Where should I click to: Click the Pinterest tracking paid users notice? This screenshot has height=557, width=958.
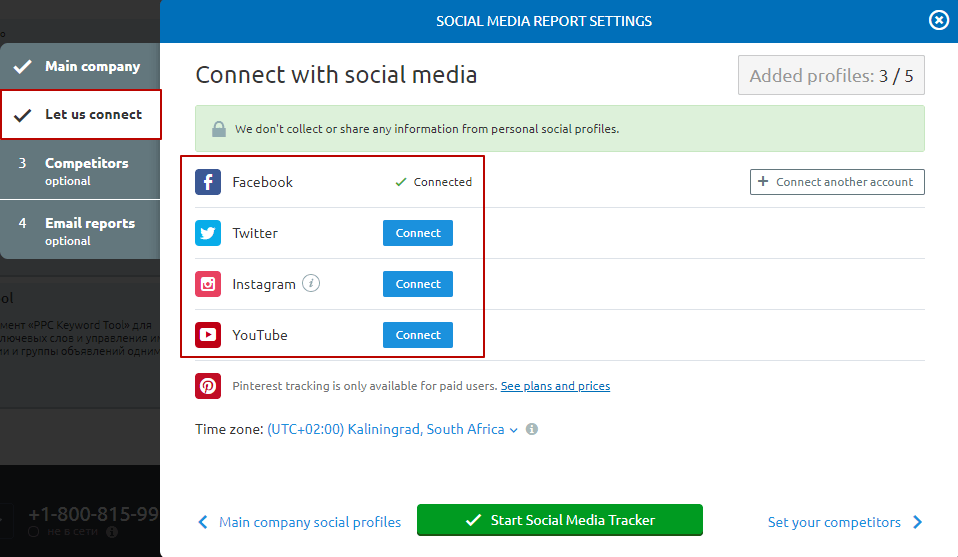pos(365,386)
